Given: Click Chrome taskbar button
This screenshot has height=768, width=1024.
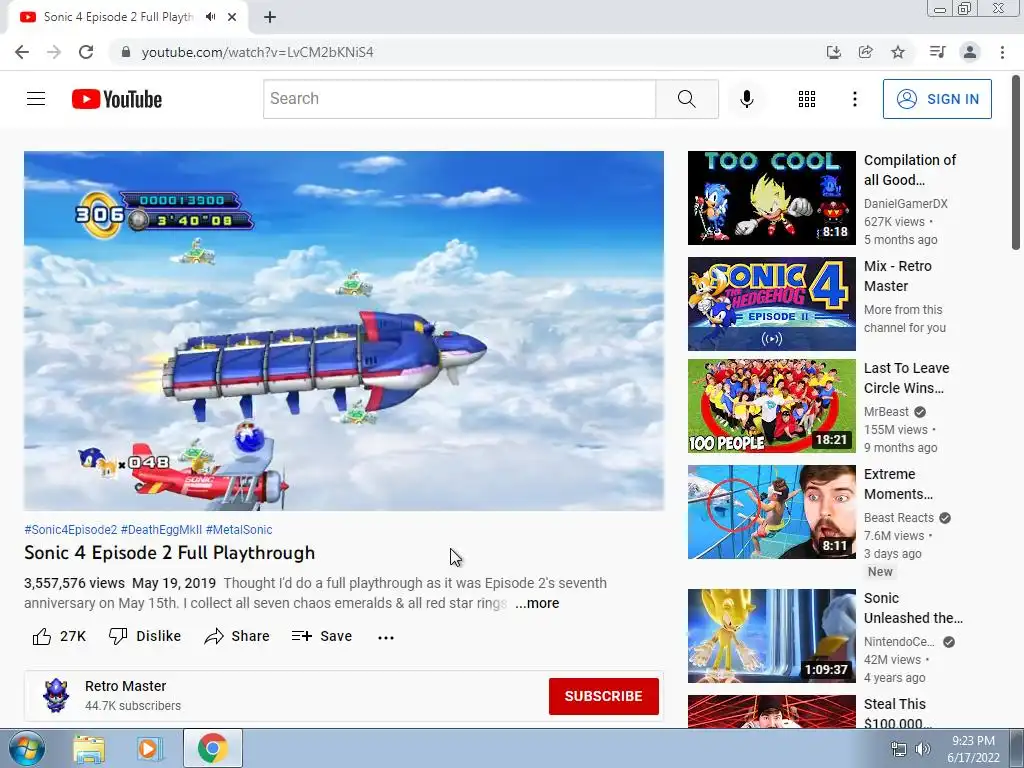Looking at the screenshot, I should coord(213,748).
